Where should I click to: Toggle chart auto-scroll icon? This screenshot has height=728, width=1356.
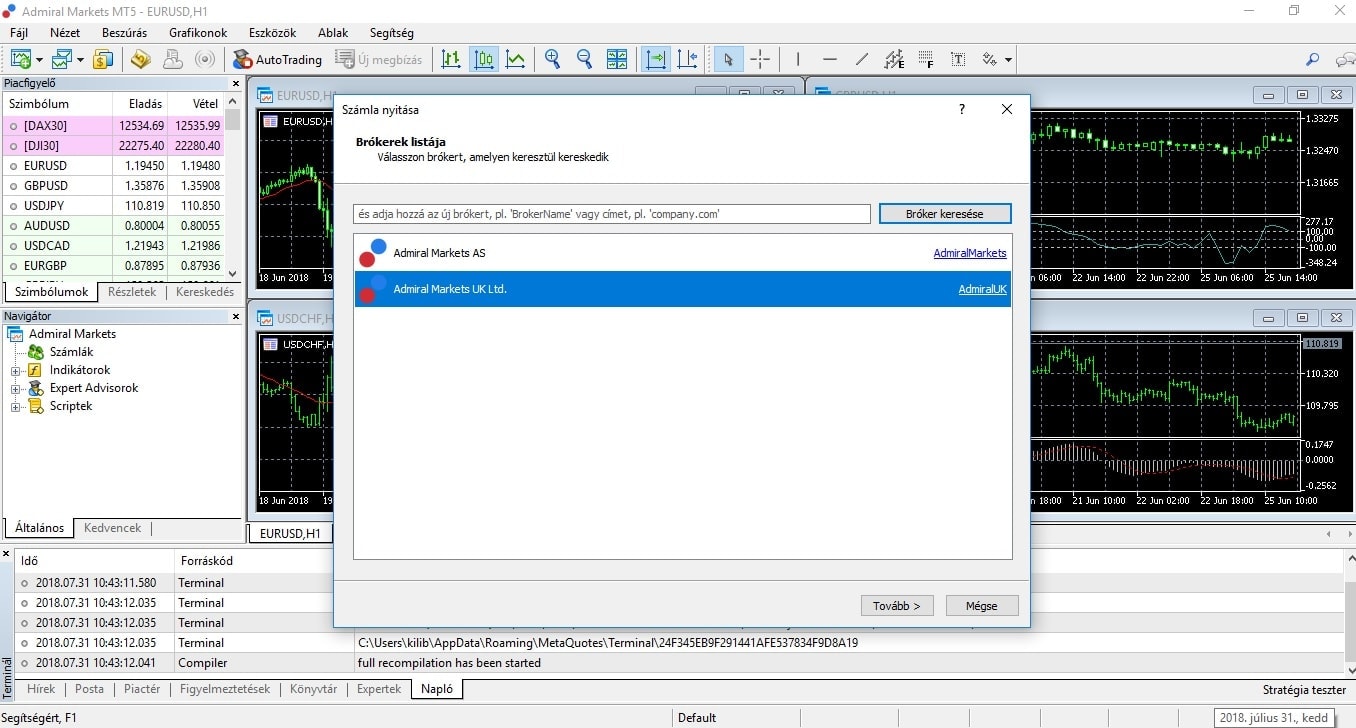pos(656,59)
